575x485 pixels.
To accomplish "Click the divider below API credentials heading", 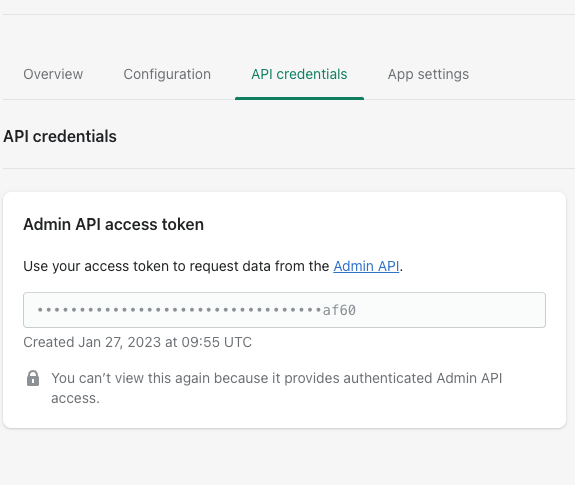I will [289, 169].
